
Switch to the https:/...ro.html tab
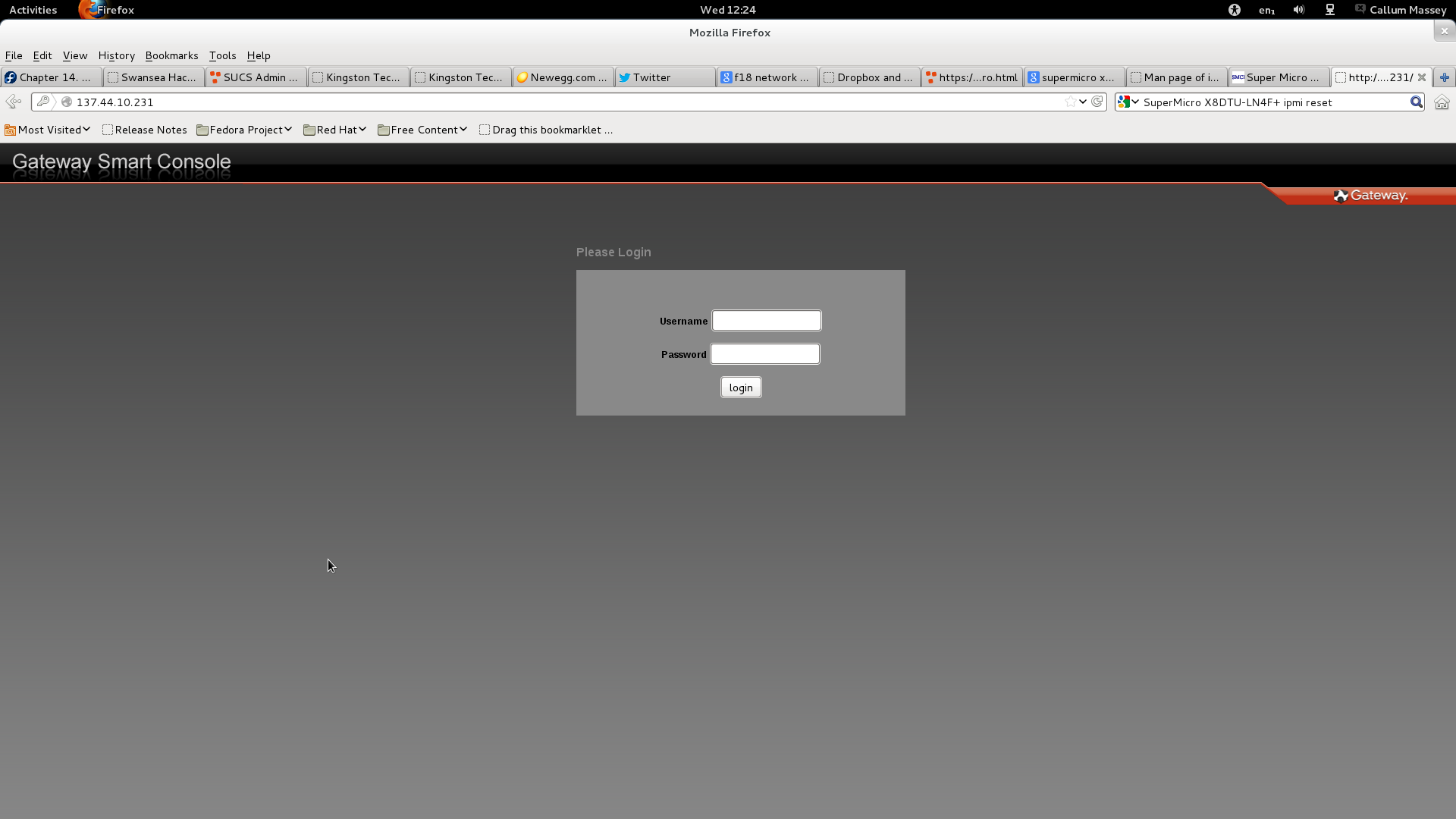point(972,77)
